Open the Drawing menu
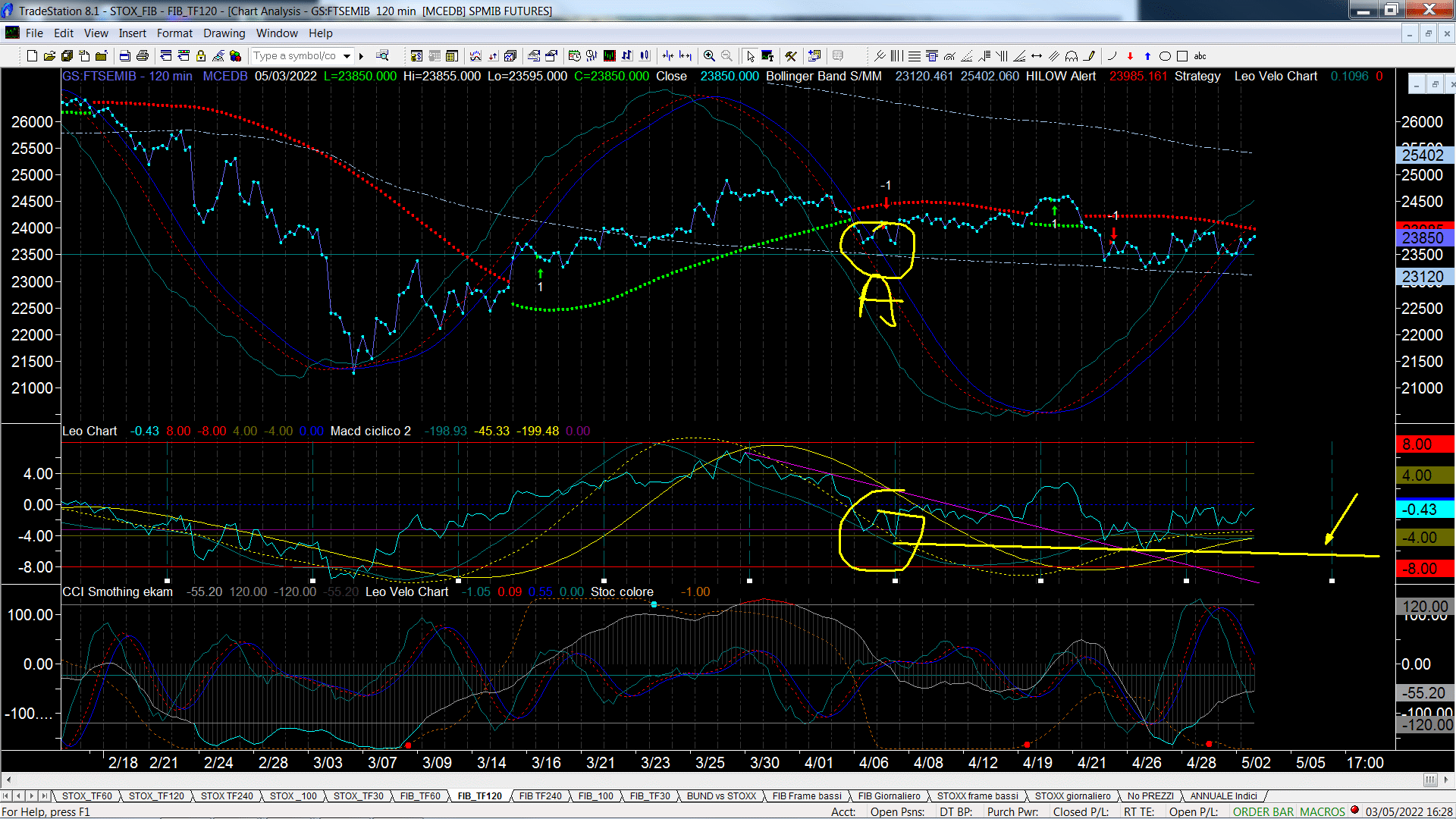 [x=224, y=33]
